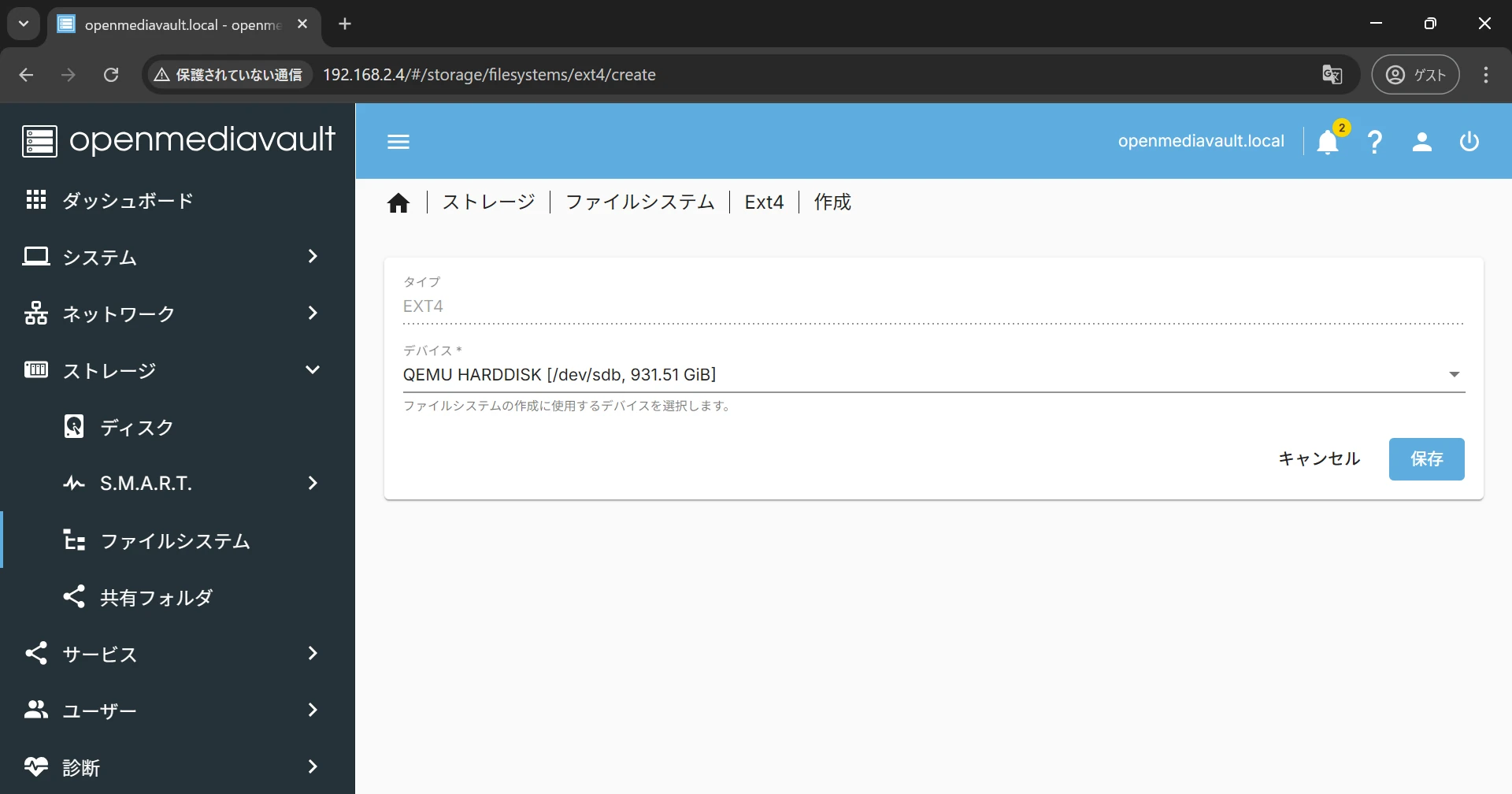
Task: Go to ストレージ breadcrumb
Action: pos(488,202)
